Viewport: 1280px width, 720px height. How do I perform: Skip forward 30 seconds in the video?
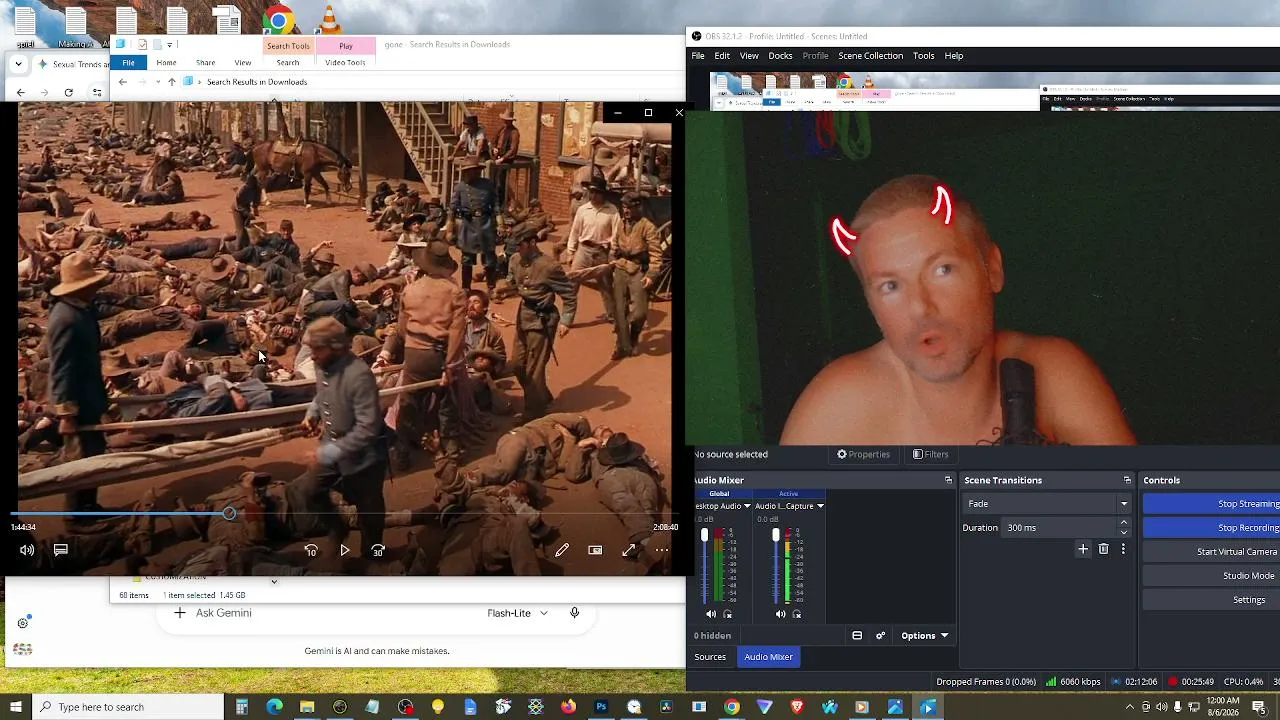(x=378, y=550)
